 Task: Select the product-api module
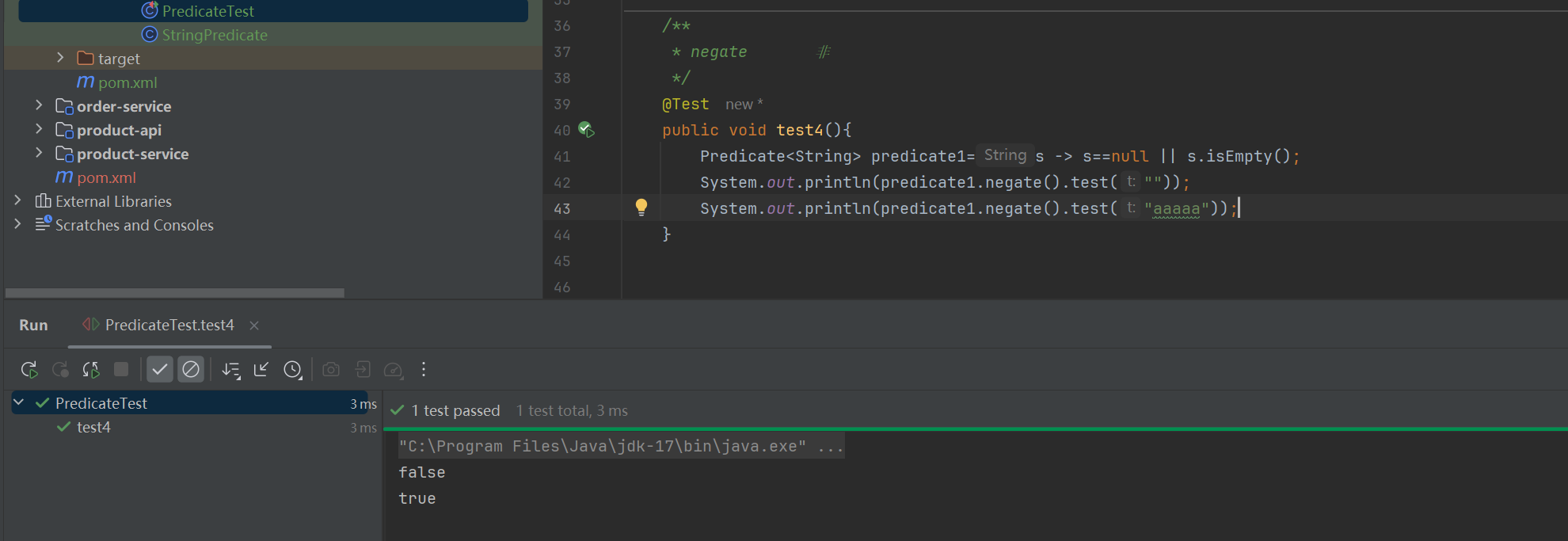click(119, 130)
